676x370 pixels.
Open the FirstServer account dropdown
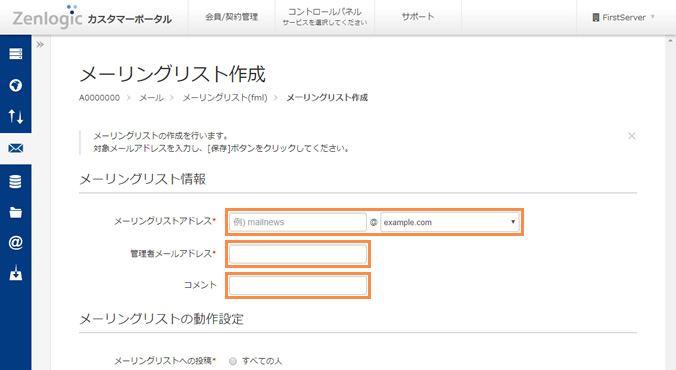623,17
